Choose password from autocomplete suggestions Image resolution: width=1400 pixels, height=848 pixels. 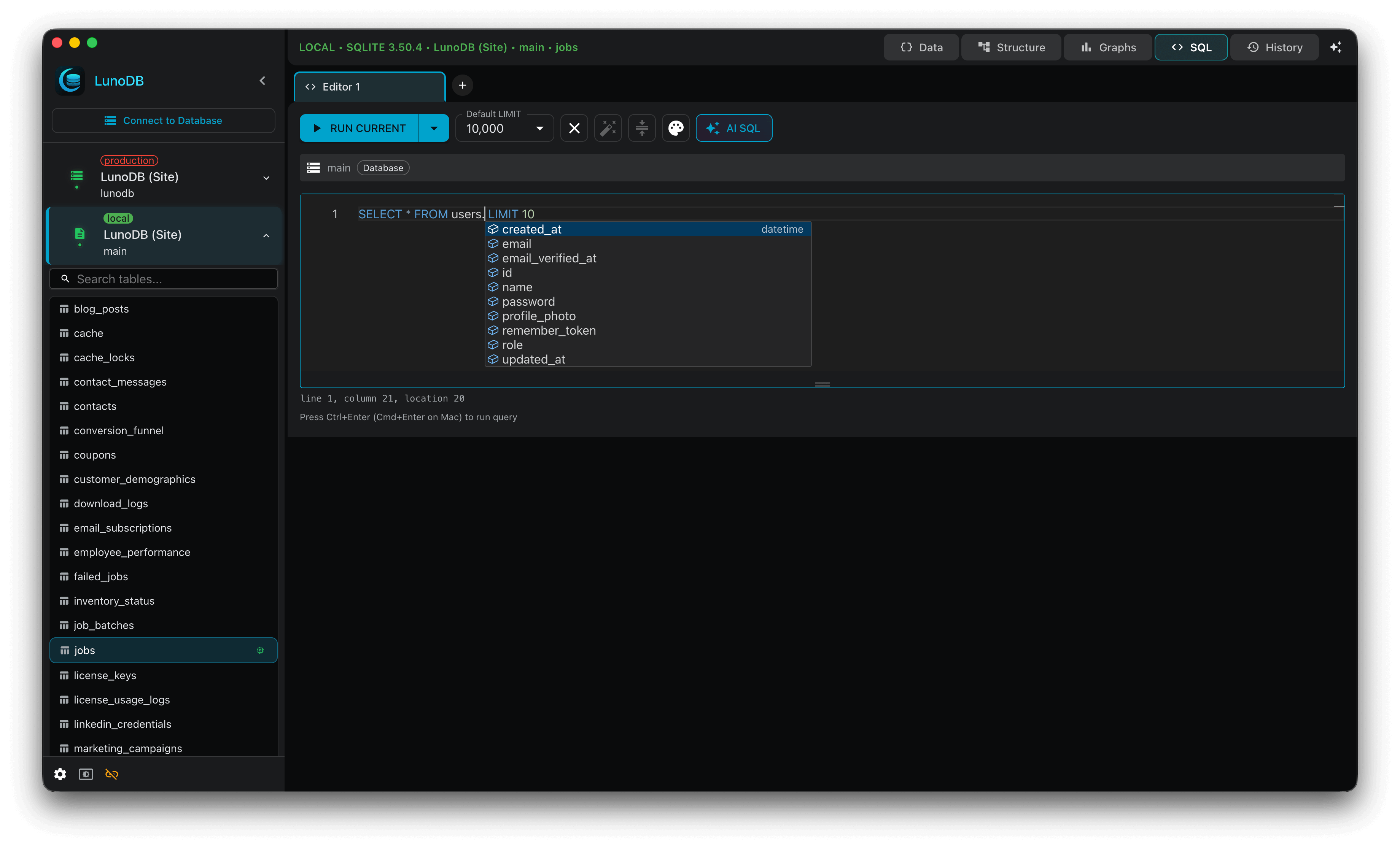pyautogui.click(x=648, y=302)
